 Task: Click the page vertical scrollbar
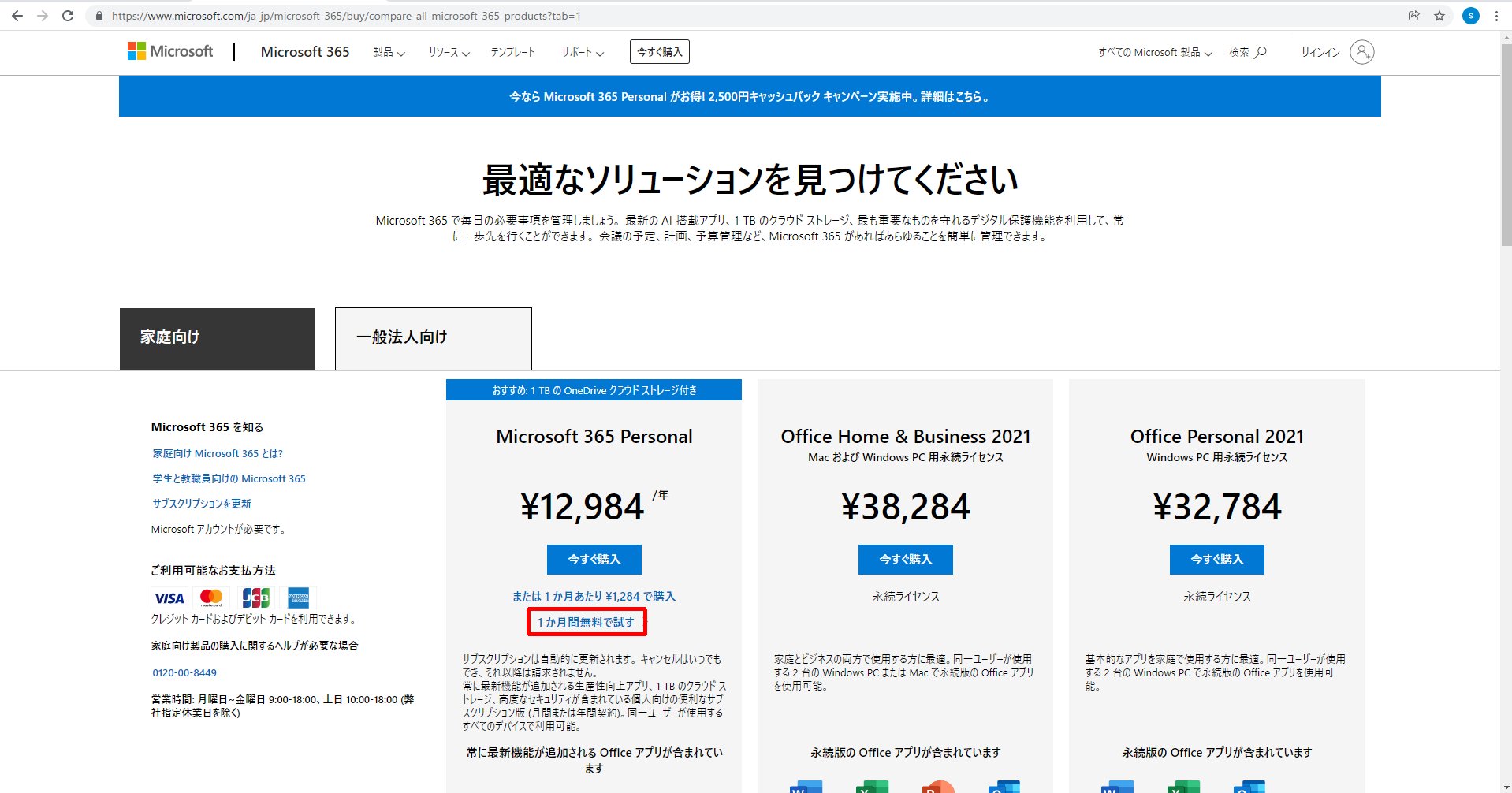[1506, 146]
